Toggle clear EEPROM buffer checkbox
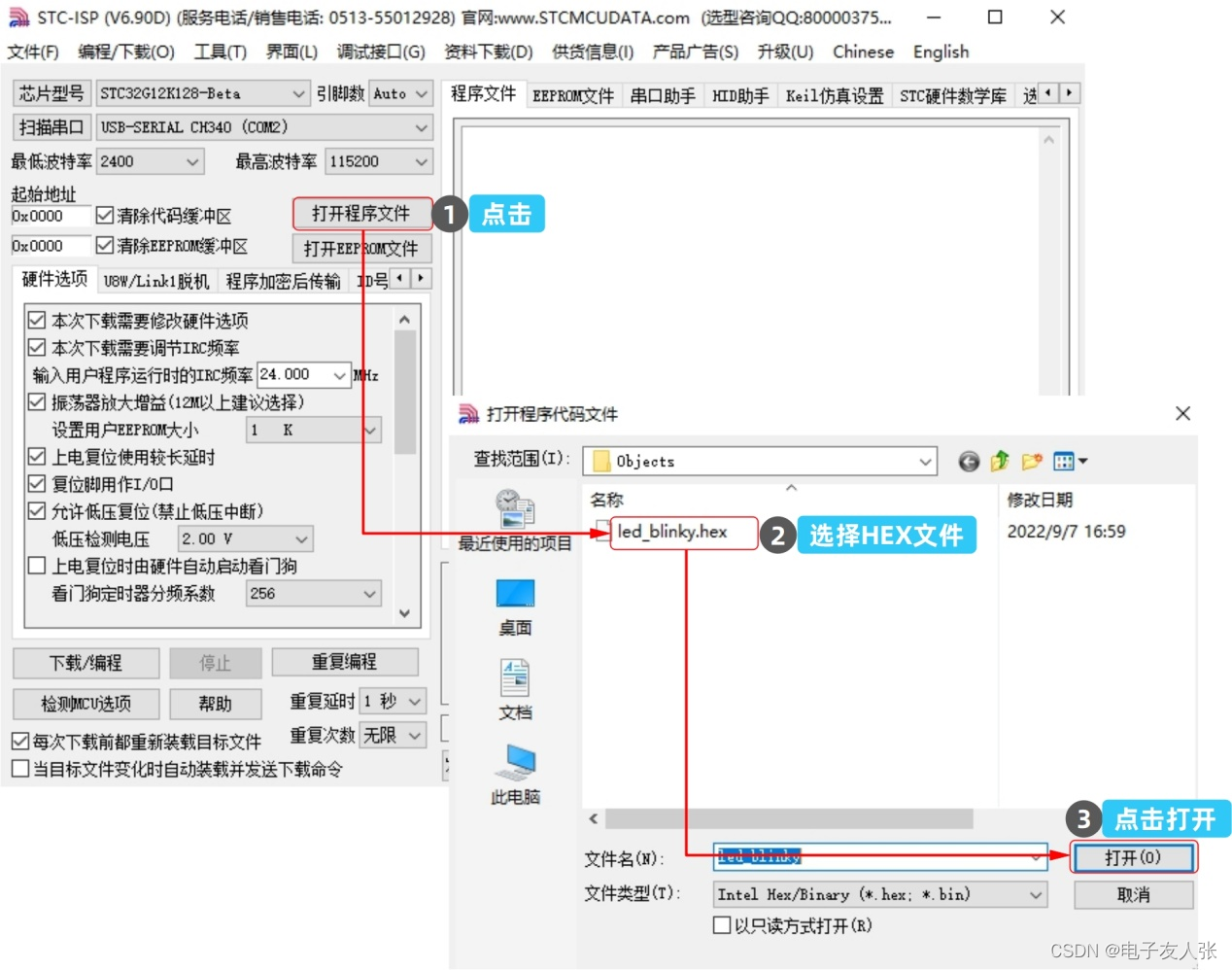Image resolution: width=1232 pixels, height=970 pixels. click(x=105, y=245)
